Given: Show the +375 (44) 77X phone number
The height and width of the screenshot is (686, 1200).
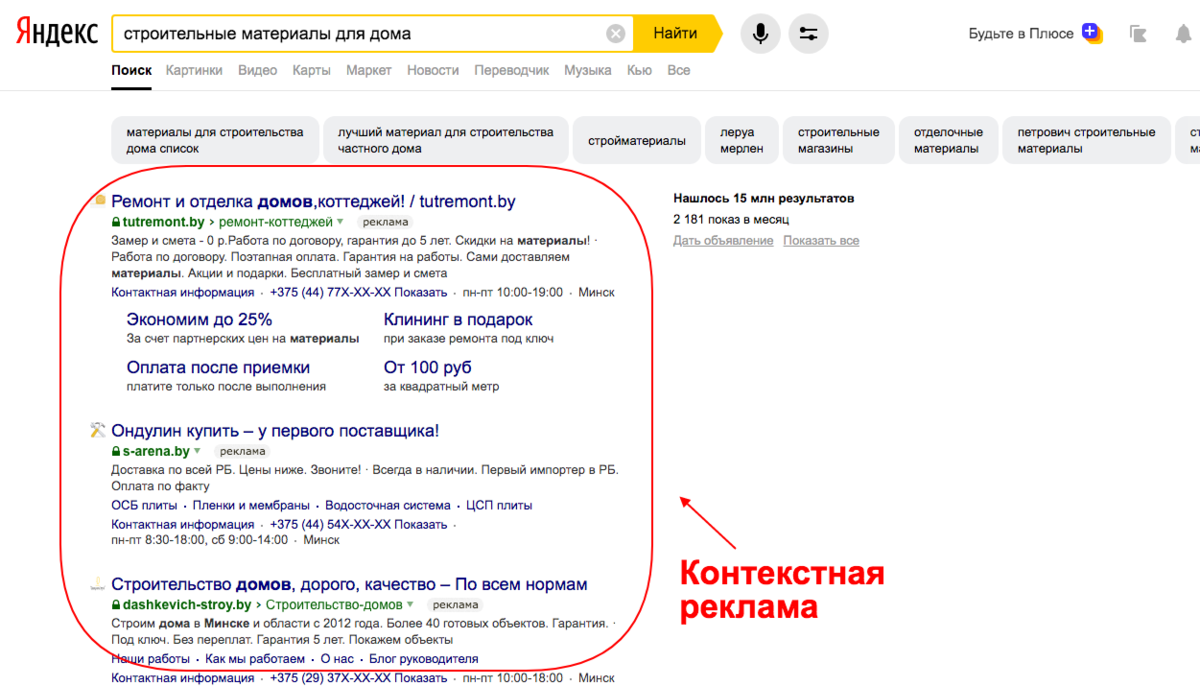Looking at the screenshot, I should coord(358,292).
